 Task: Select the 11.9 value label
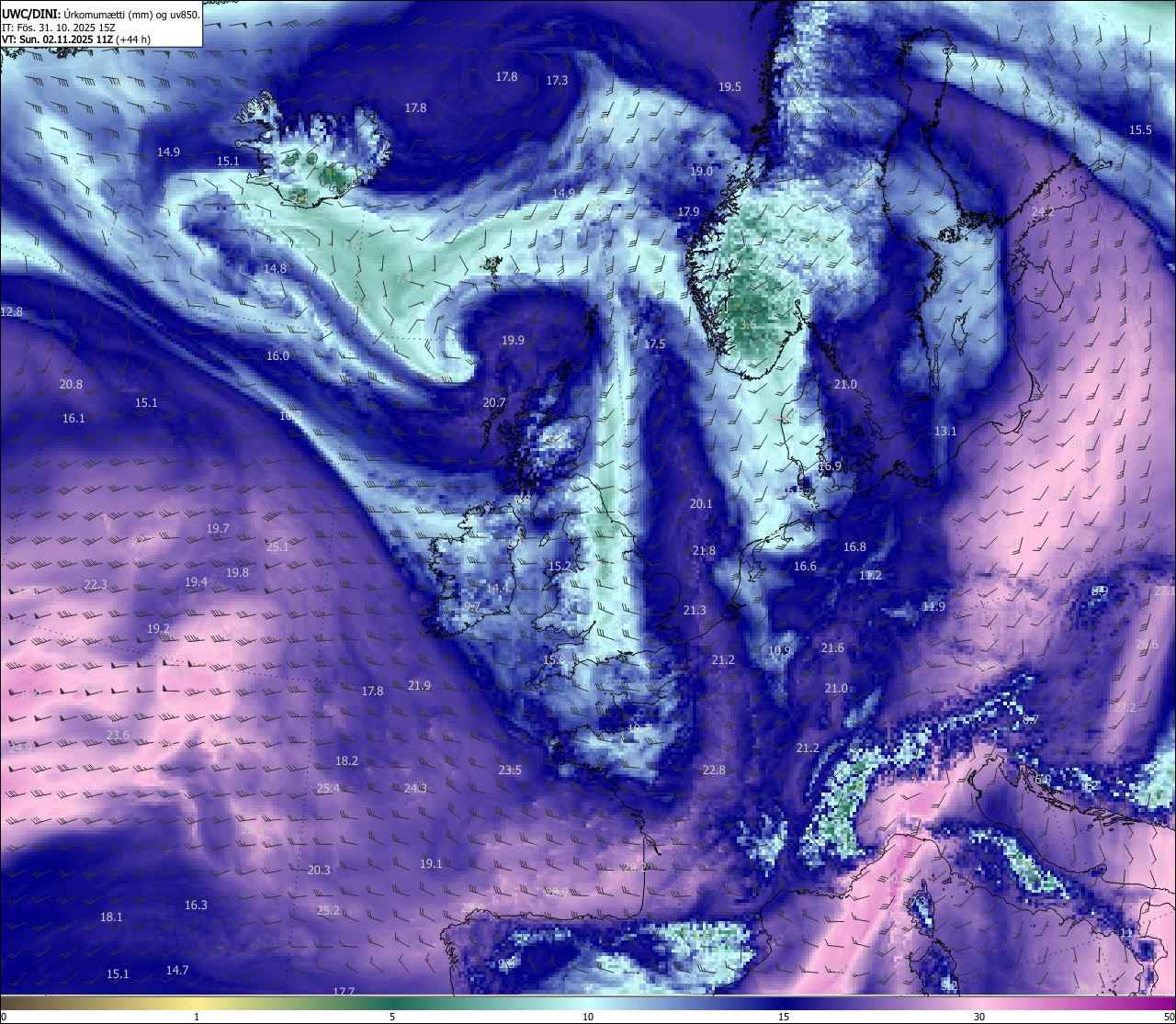pyautogui.click(x=933, y=607)
